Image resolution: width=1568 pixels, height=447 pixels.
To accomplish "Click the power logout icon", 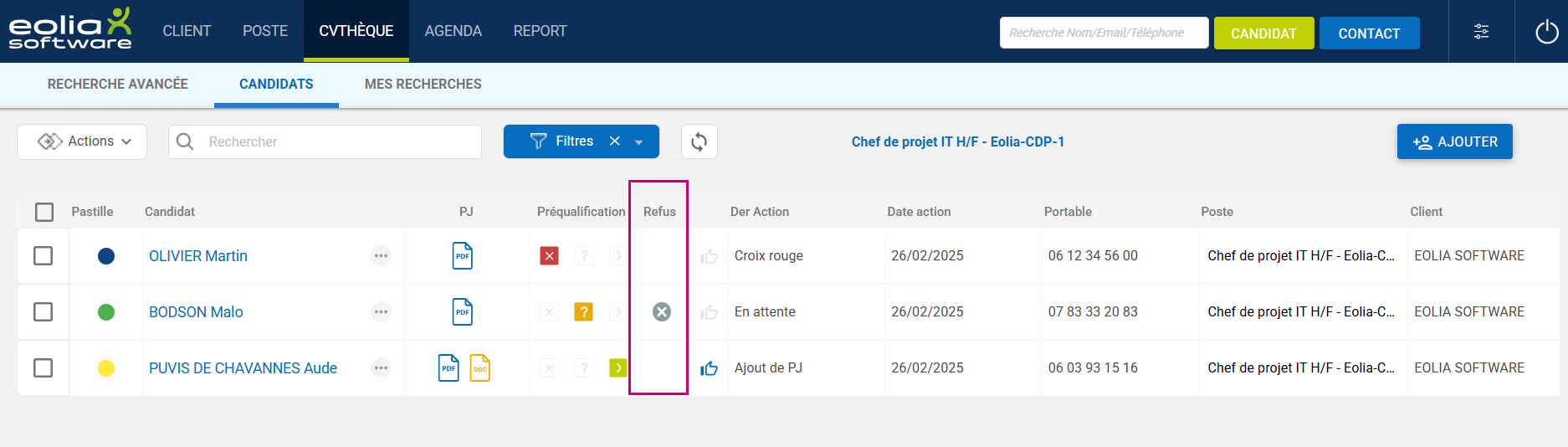I will (x=1546, y=32).
